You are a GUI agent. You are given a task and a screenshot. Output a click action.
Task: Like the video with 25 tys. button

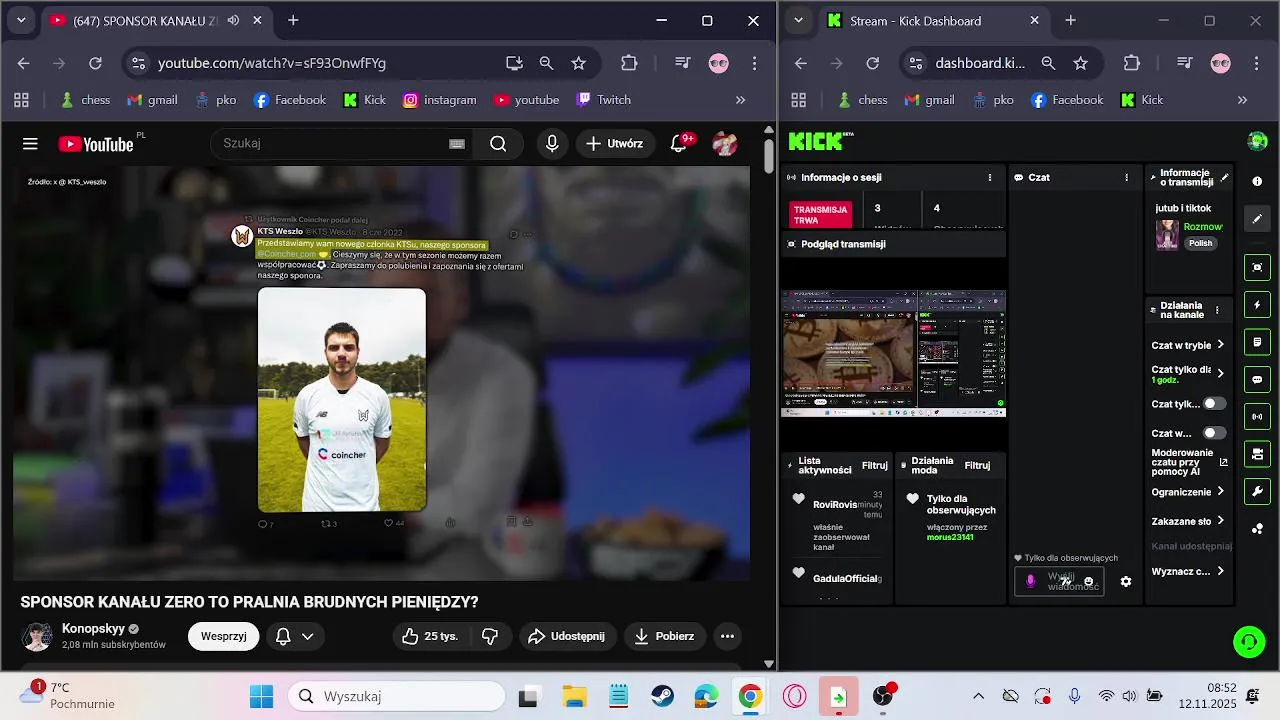(429, 636)
